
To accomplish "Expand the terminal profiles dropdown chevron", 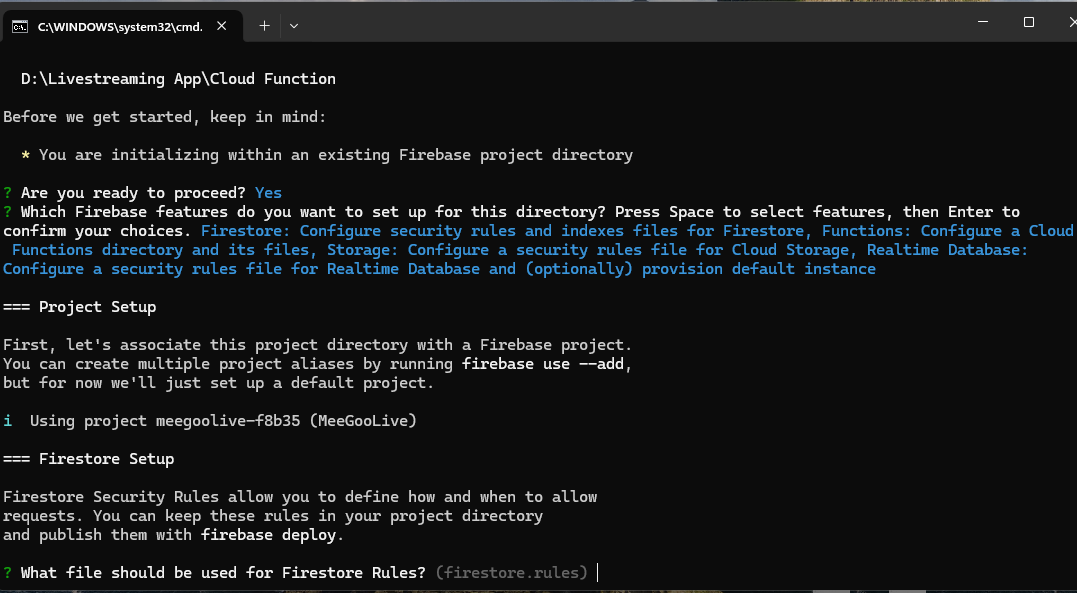I will pyautogui.click(x=294, y=26).
